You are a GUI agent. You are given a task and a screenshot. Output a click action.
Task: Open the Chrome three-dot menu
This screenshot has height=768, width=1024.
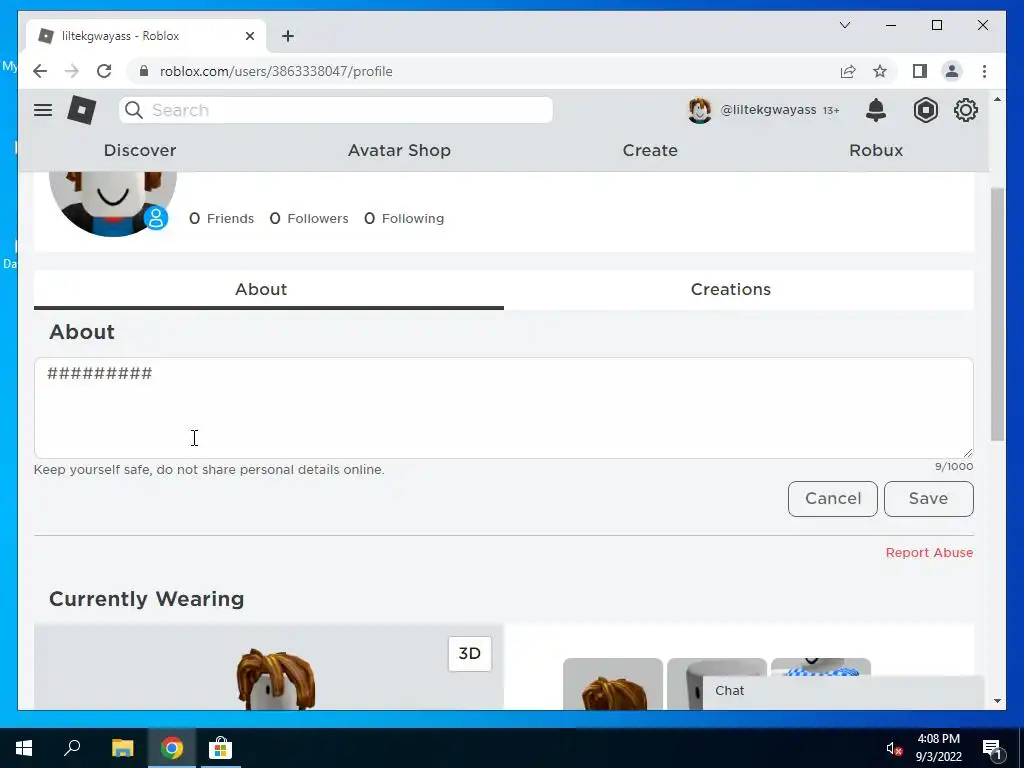coord(984,71)
